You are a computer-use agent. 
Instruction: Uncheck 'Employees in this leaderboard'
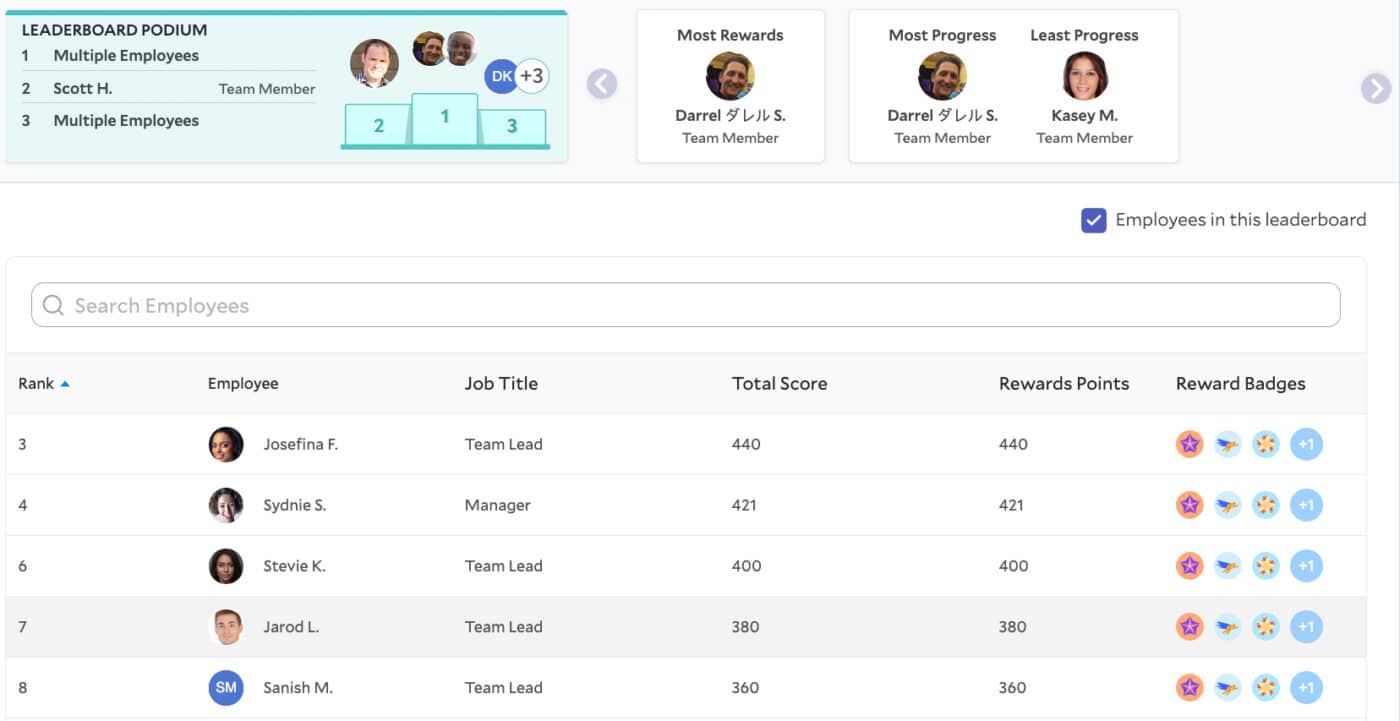1093,220
